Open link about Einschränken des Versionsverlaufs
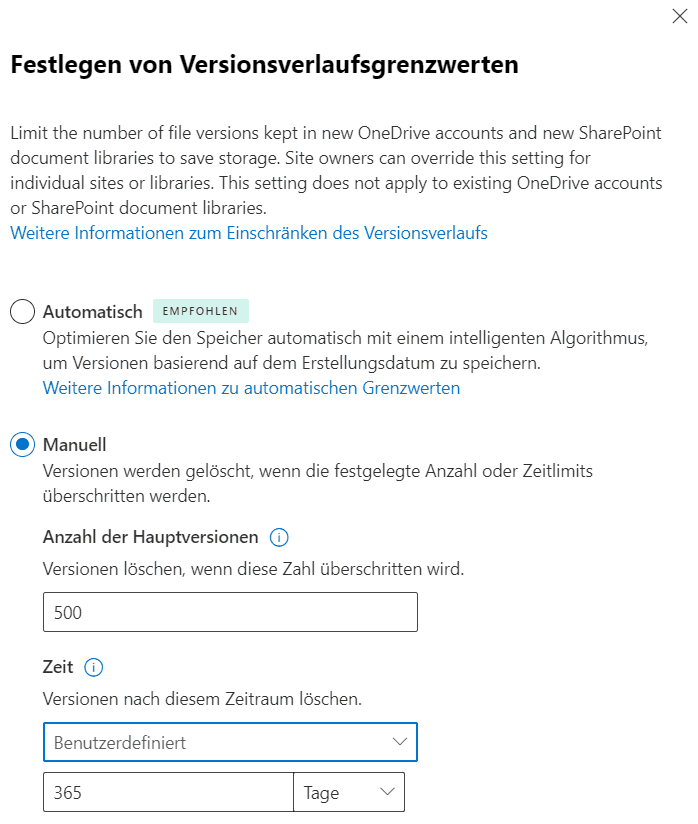 (x=249, y=233)
